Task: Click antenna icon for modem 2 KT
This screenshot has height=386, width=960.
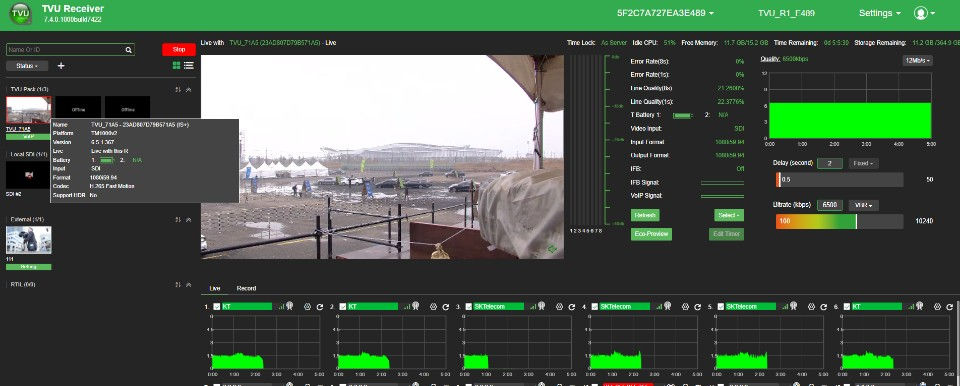Action: pos(415,306)
